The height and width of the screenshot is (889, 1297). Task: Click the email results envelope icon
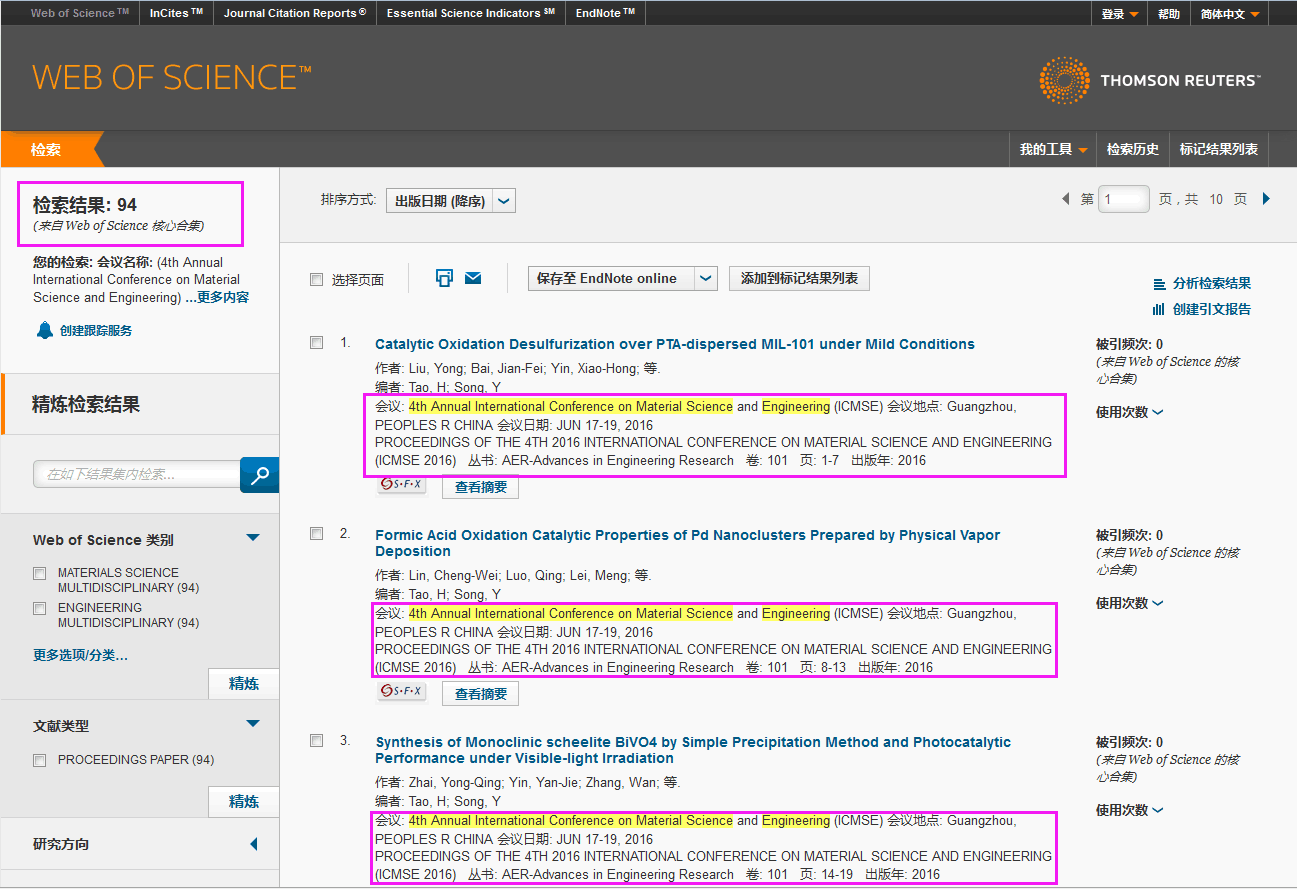pyautogui.click(x=473, y=278)
